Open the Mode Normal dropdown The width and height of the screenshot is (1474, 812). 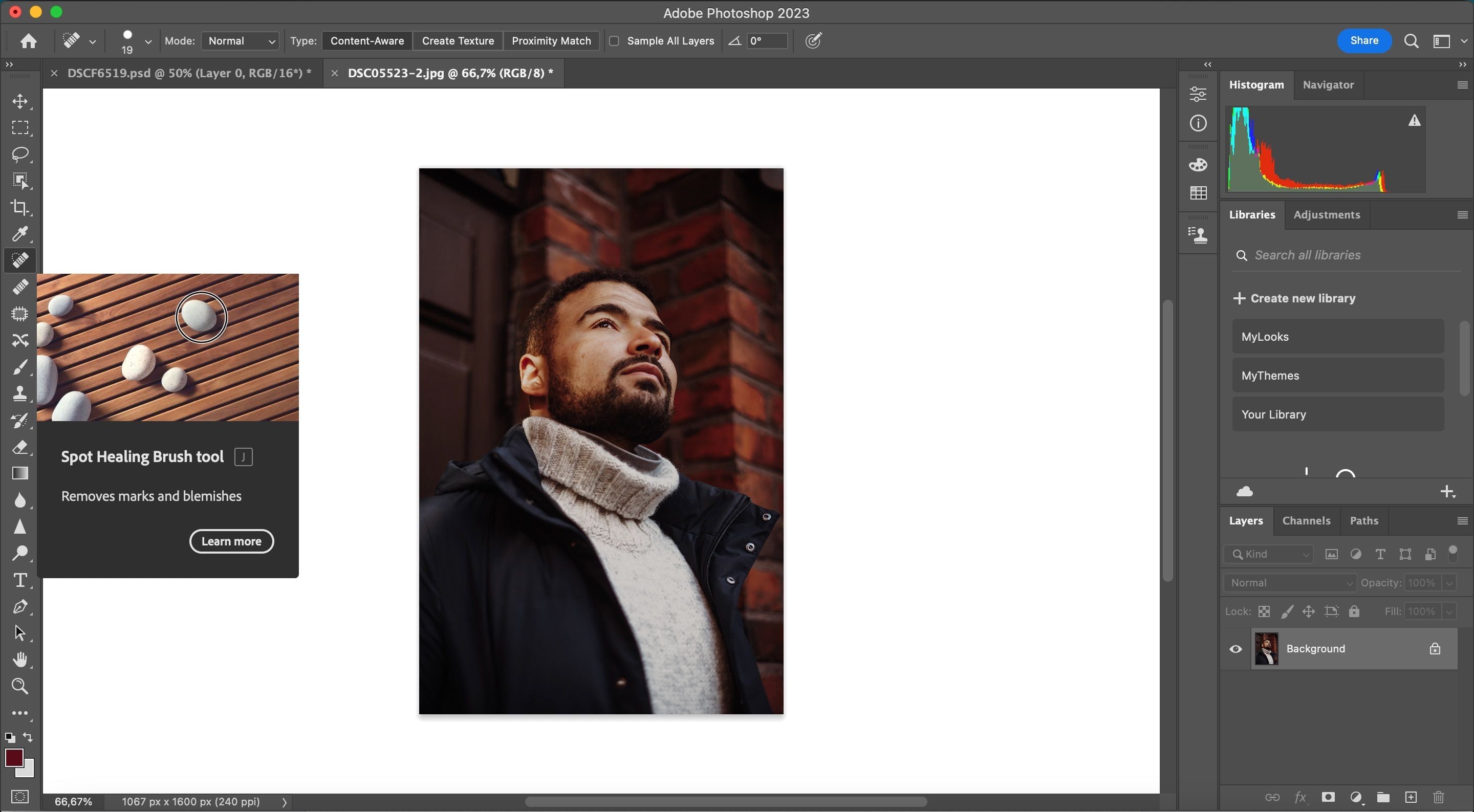(241, 40)
